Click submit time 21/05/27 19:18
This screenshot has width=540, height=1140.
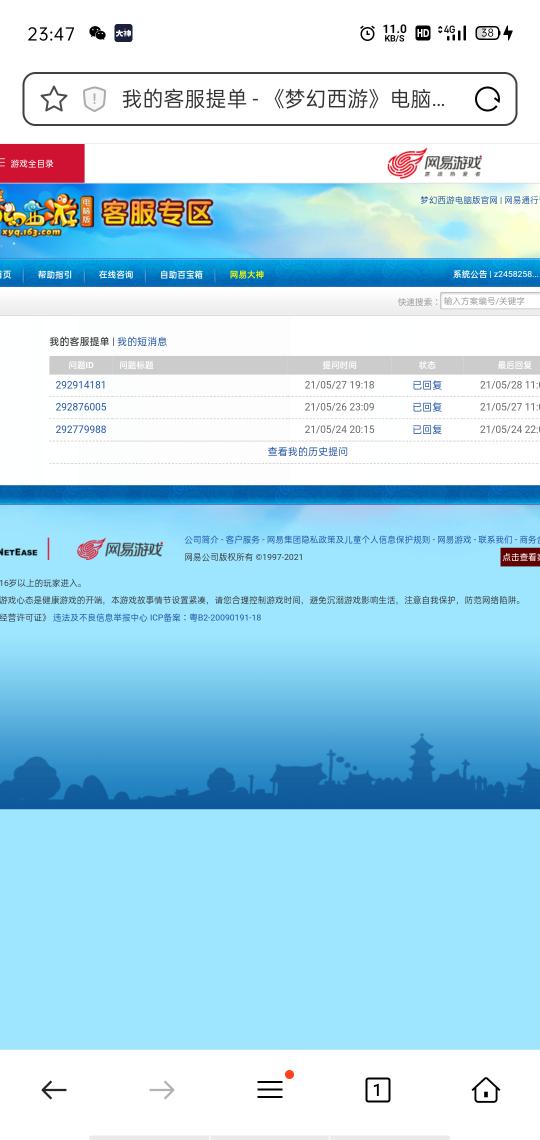pos(339,385)
